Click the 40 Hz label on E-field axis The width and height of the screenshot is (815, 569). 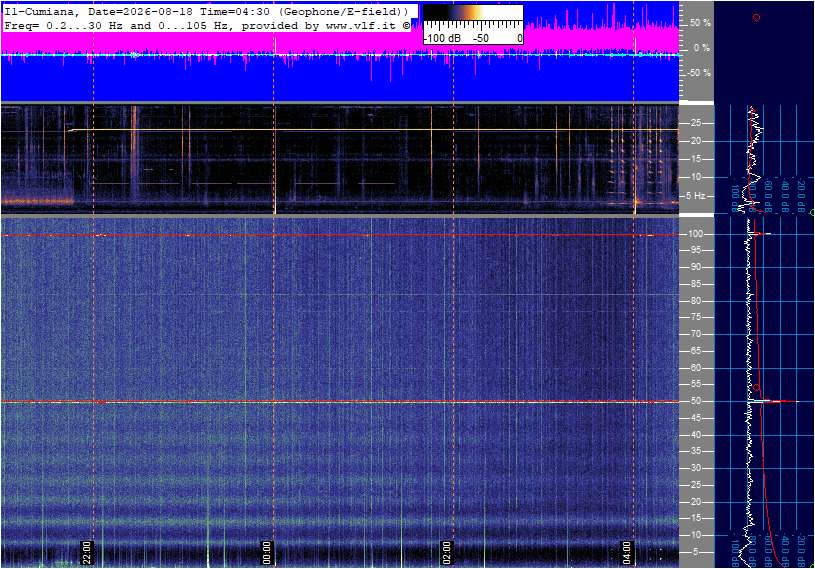pos(695,435)
